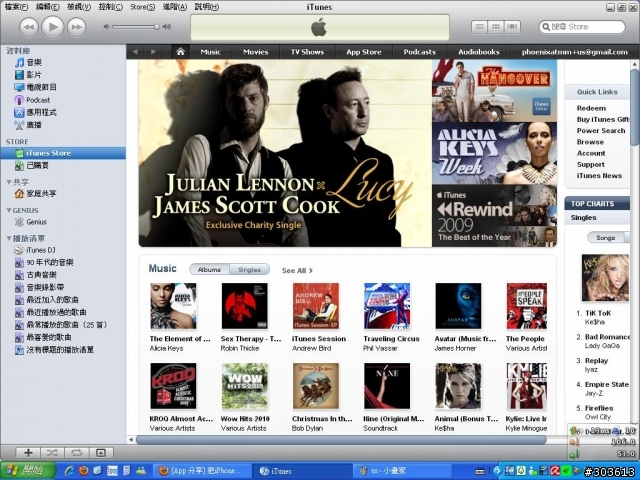Open the Podcasts store tab
This screenshot has width=640, height=480.
pos(420,52)
